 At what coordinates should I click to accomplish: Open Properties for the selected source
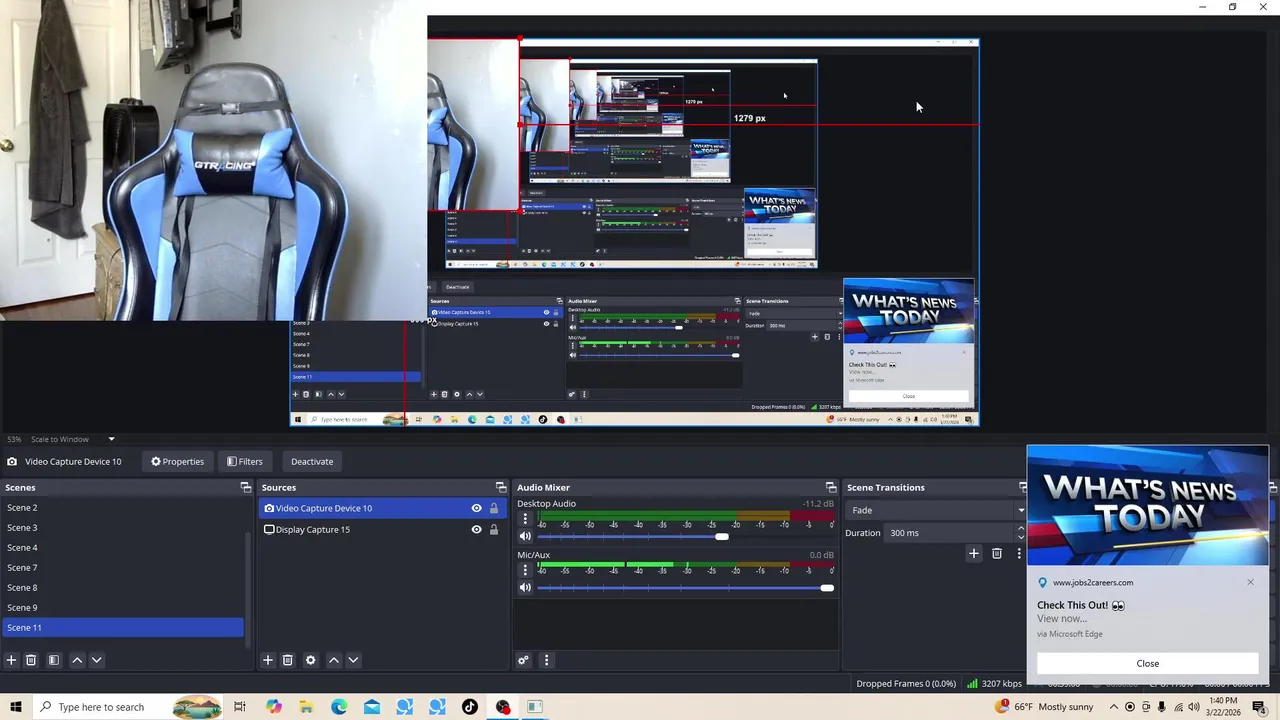(x=177, y=461)
